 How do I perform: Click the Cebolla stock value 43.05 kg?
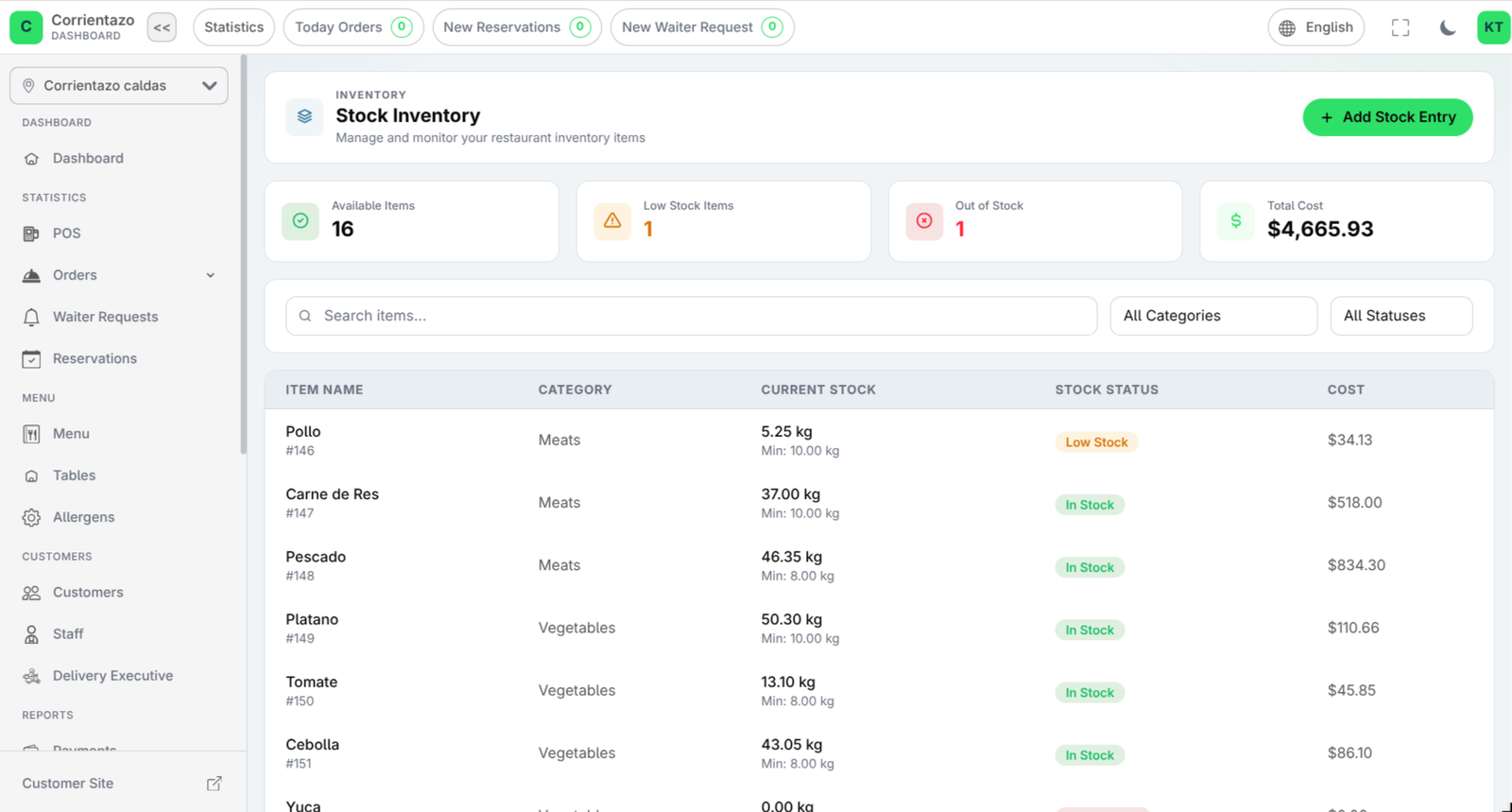pyautogui.click(x=792, y=745)
